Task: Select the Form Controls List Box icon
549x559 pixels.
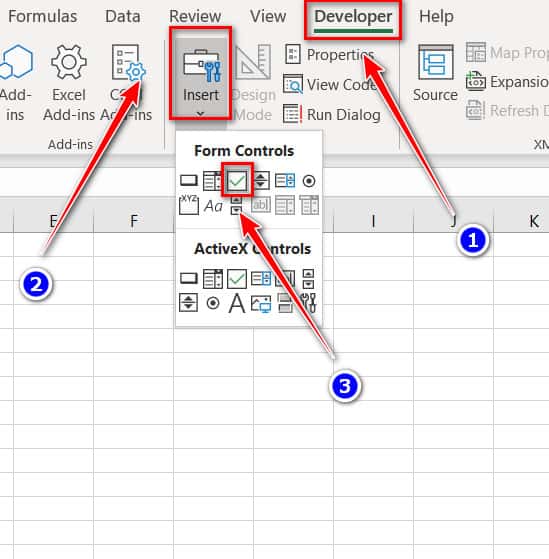Action: 285,180
